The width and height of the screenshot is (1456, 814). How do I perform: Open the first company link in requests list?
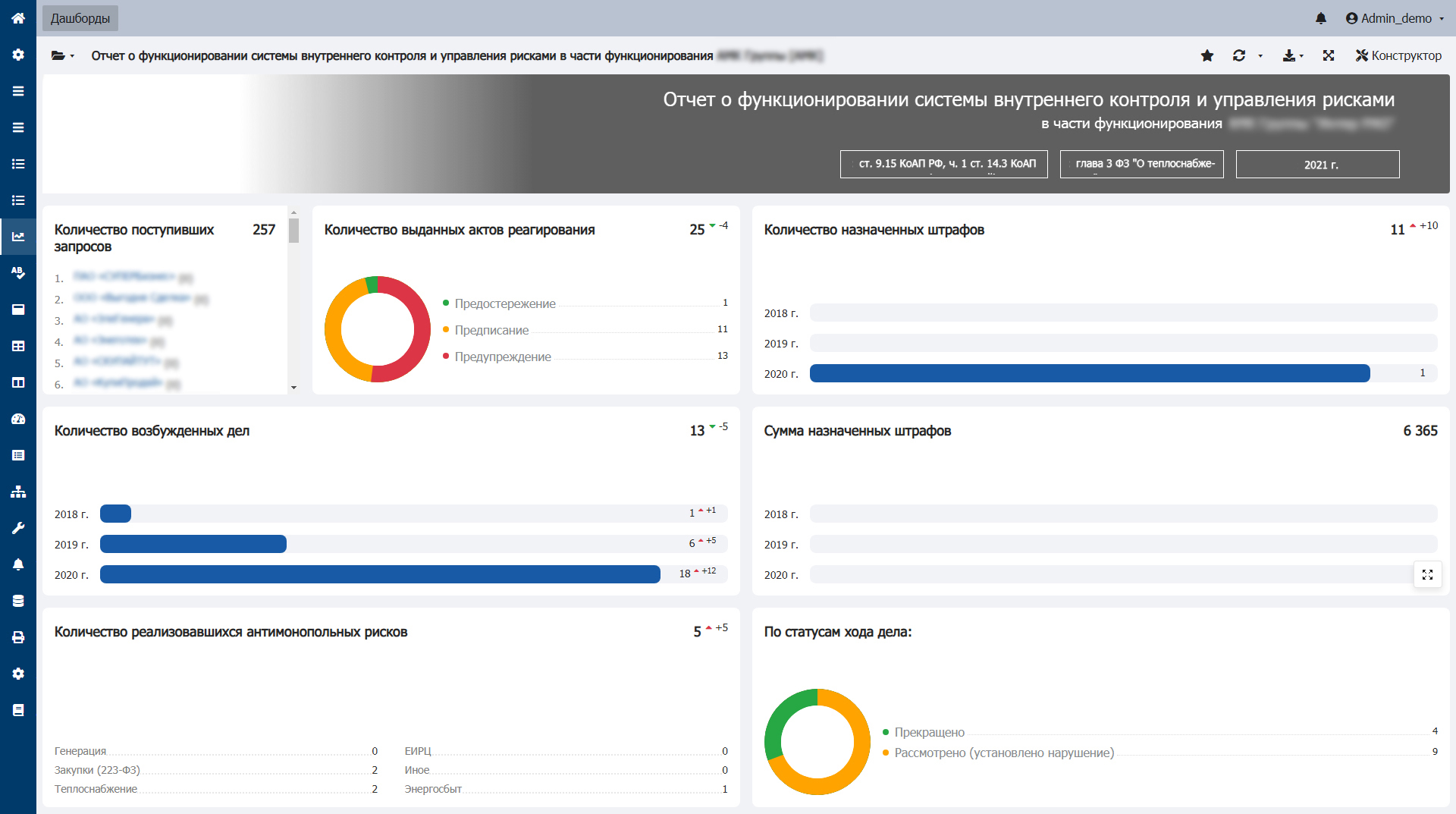pyautogui.click(x=124, y=278)
